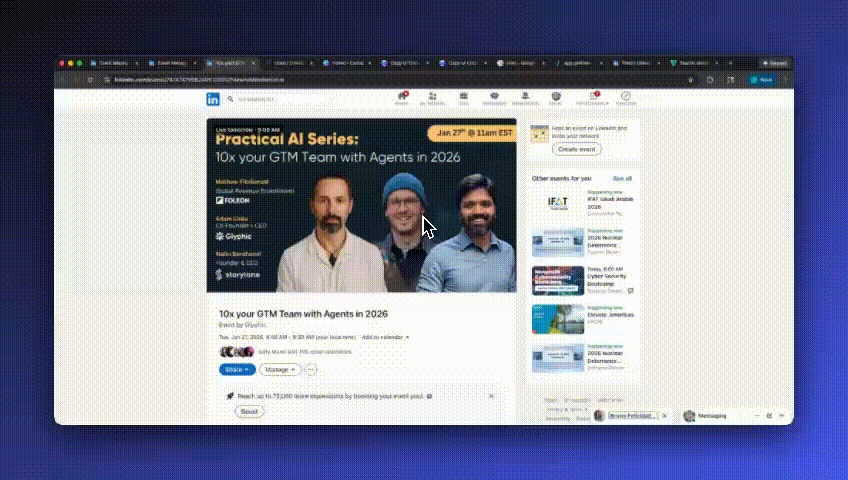Open browser three-dot menu

click(785, 79)
